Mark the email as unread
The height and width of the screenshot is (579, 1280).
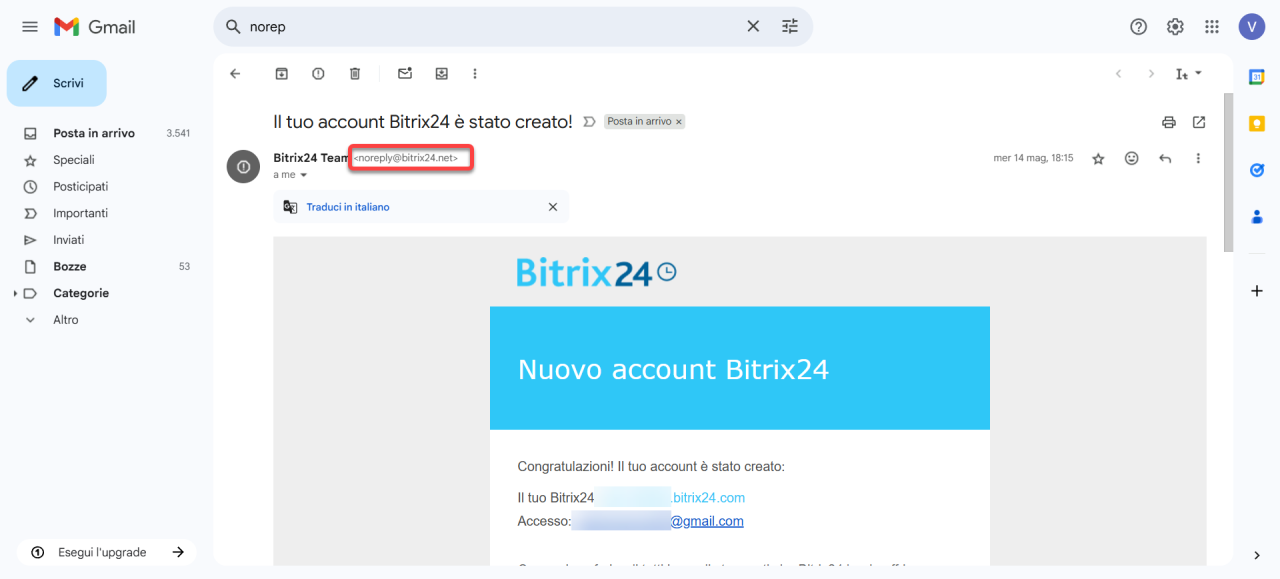point(405,74)
